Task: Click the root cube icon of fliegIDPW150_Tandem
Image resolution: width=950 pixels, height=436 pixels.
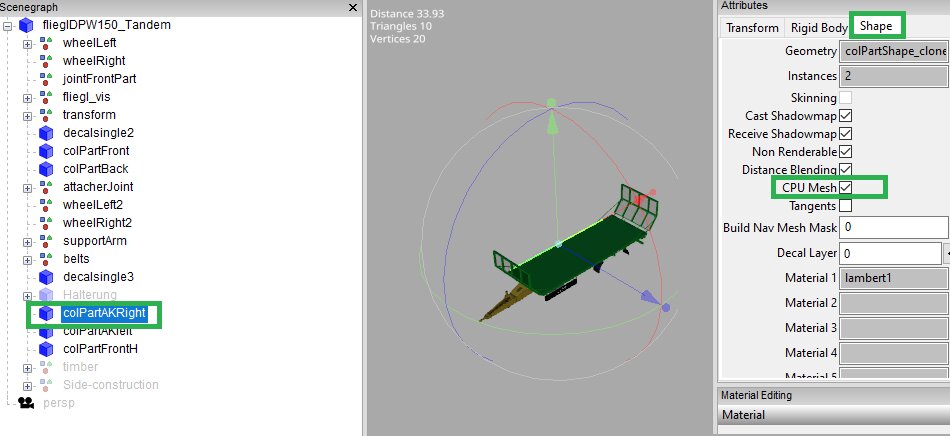Action: pyautogui.click(x=26, y=25)
